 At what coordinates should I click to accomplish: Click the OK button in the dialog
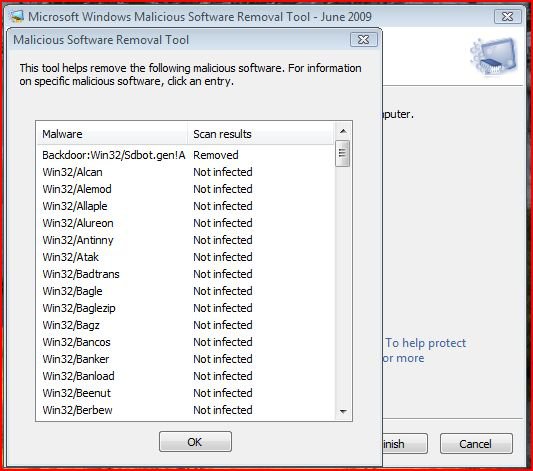pos(195,442)
